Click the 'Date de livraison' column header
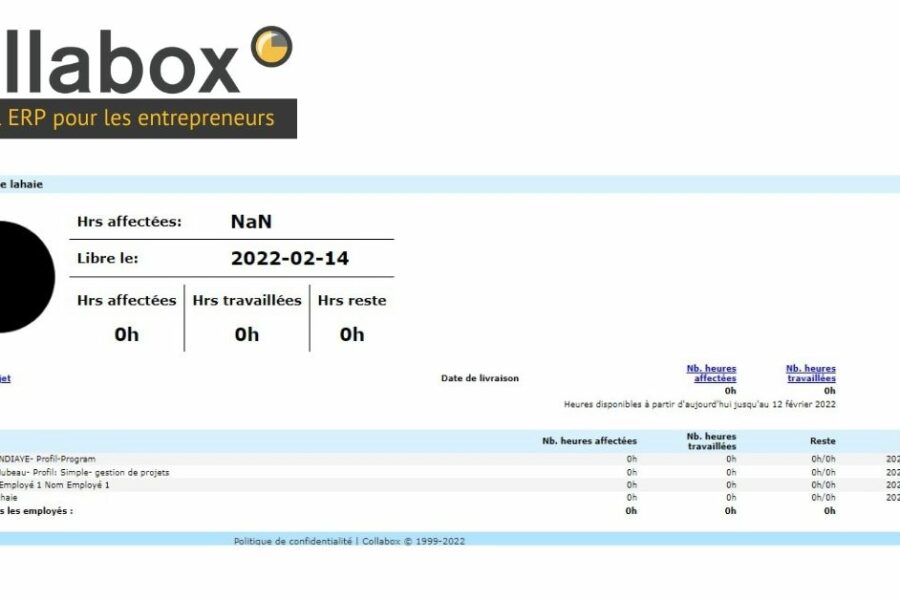Image resolution: width=900 pixels, height=600 pixels. click(479, 378)
